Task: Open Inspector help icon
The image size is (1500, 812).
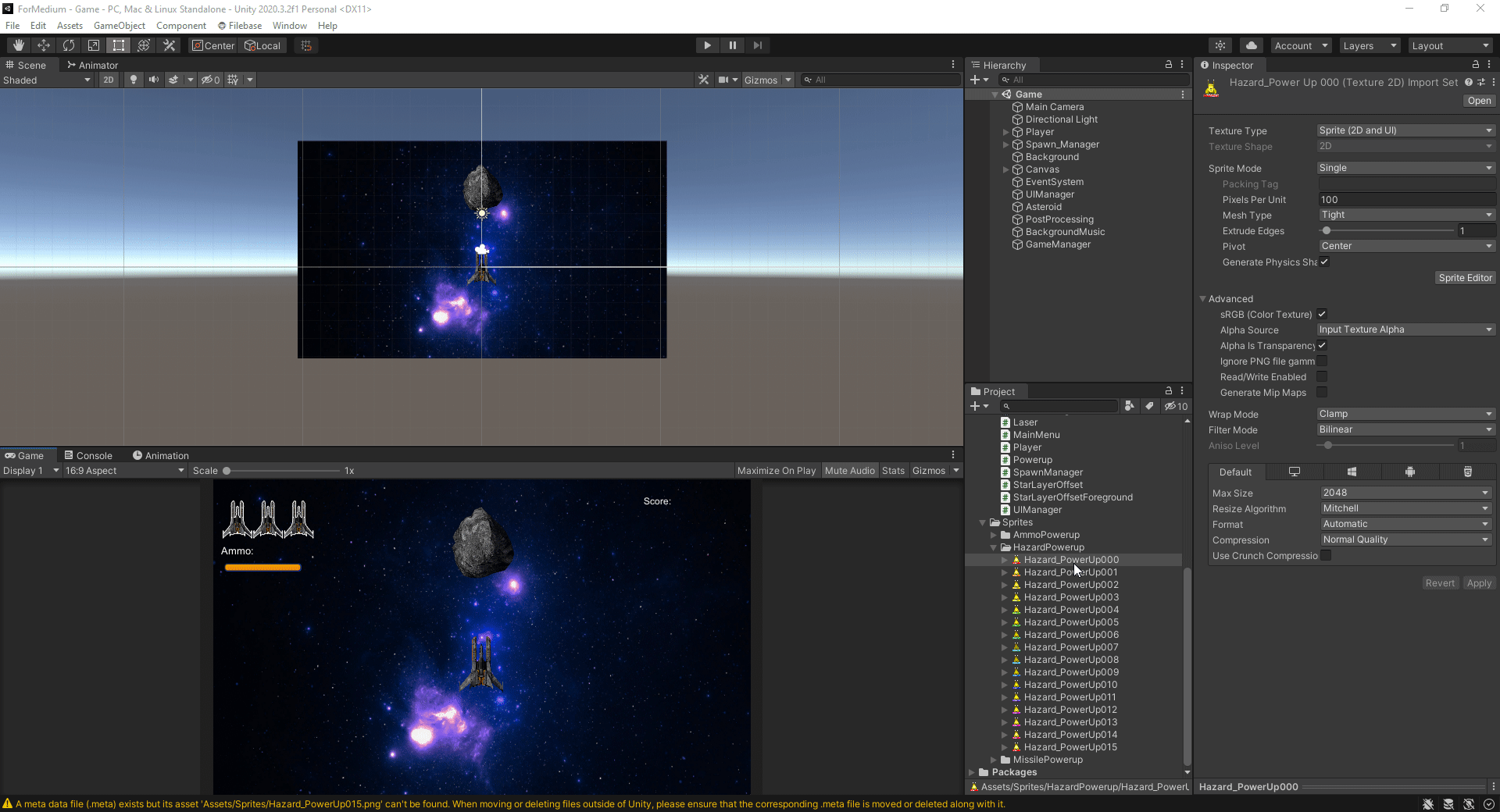Action: (x=1469, y=82)
